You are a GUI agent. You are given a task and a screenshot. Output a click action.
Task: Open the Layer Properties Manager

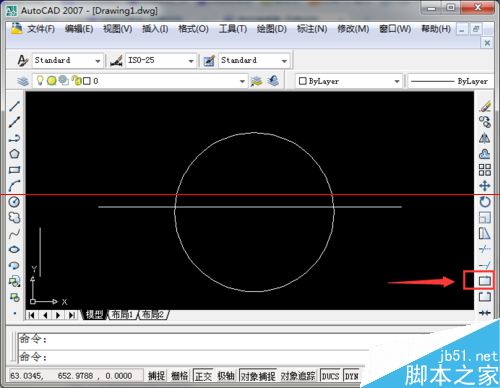[23, 81]
